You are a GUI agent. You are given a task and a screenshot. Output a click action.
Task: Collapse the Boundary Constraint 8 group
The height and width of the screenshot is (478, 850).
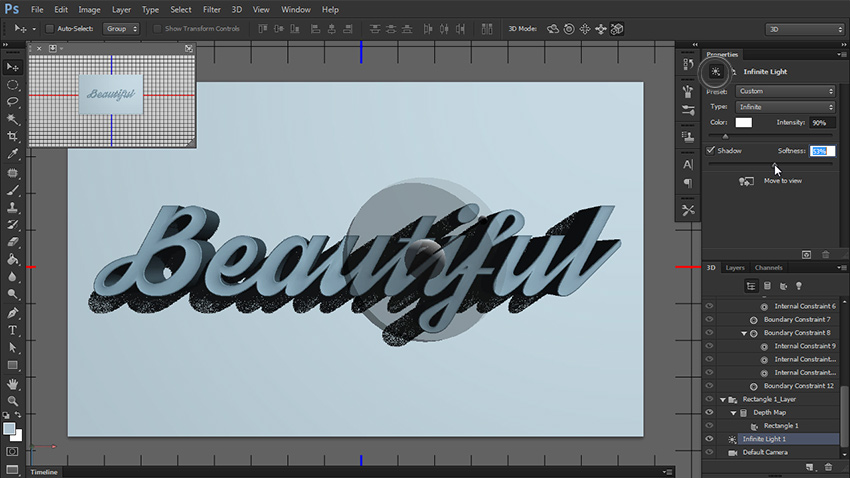point(744,333)
